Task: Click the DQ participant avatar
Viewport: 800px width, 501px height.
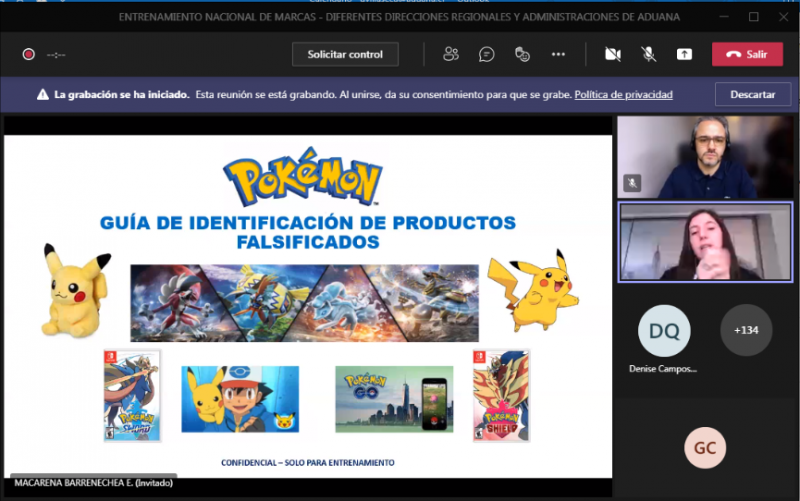Action: tap(664, 331)
